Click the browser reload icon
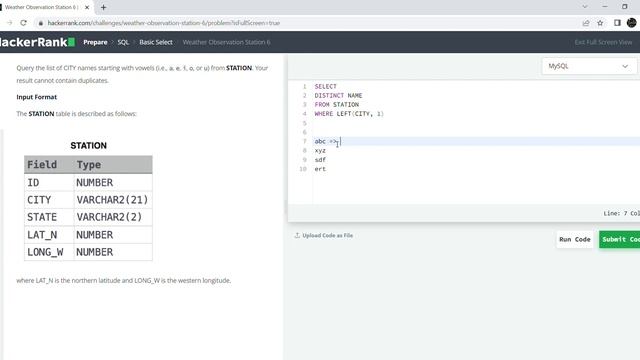The image size is (640, 360). pos(24,23)
